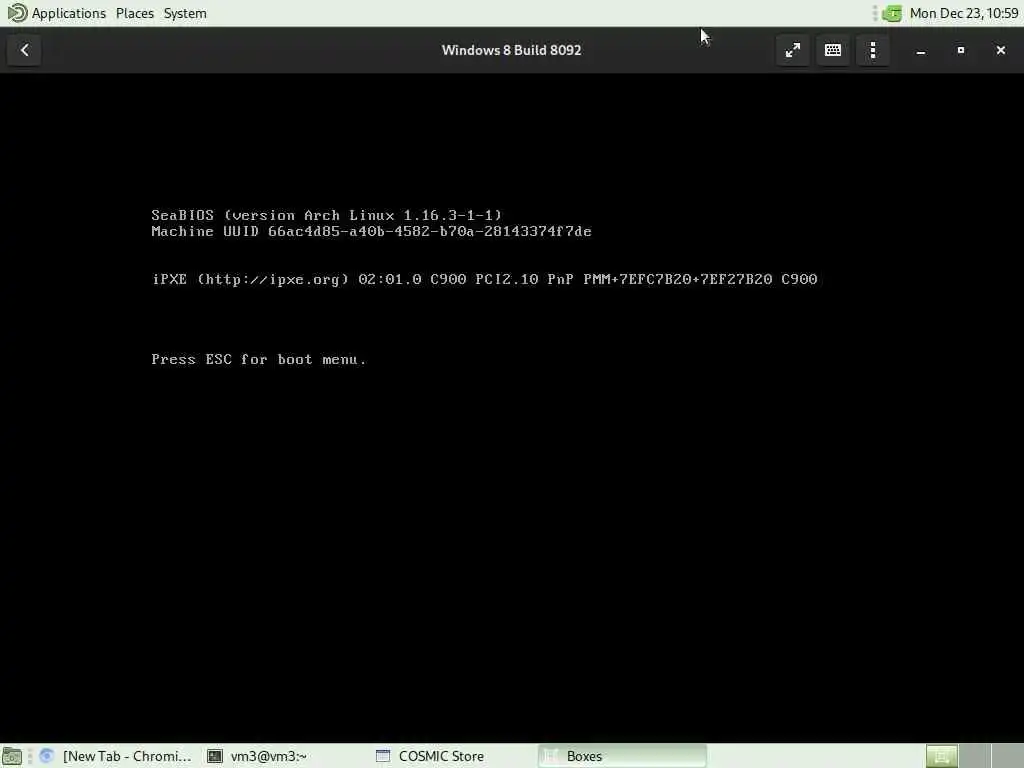Image resolution: width=1024 pixels, height=768 pixels.
Task: Open the Places menu
Action: 135,13
